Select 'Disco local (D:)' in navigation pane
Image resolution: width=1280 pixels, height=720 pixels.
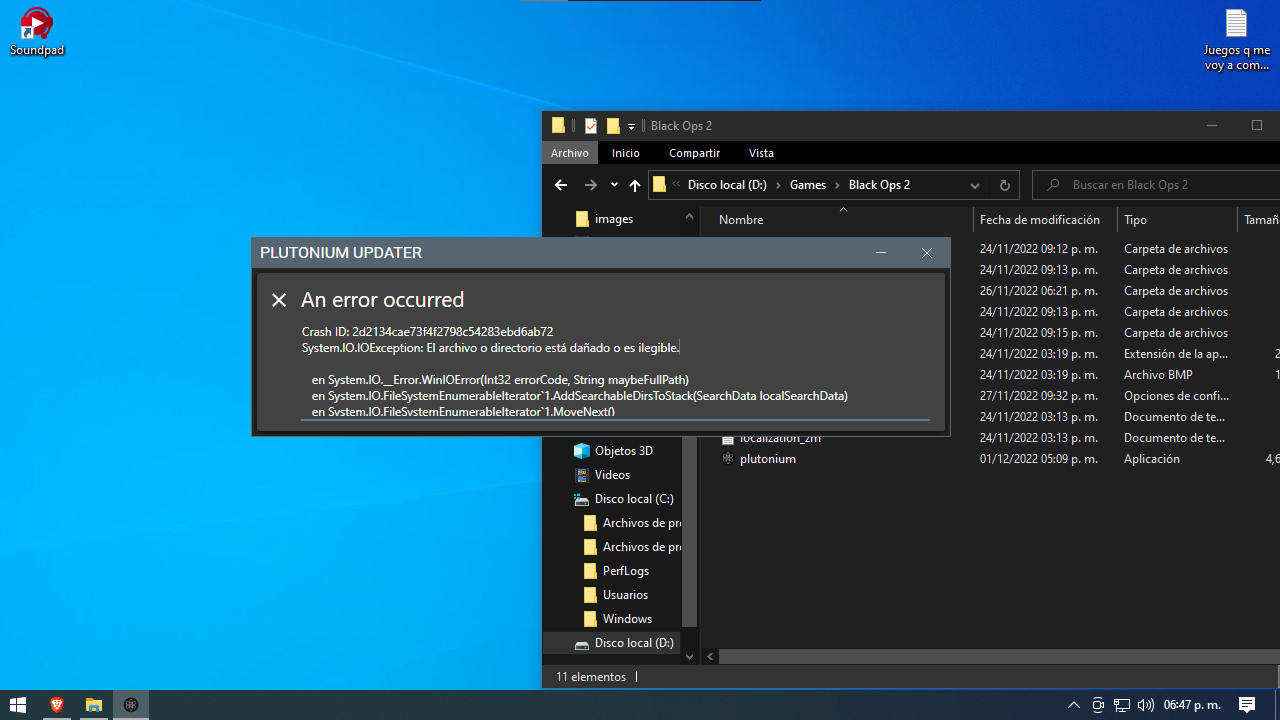click(x=634, y=643)
